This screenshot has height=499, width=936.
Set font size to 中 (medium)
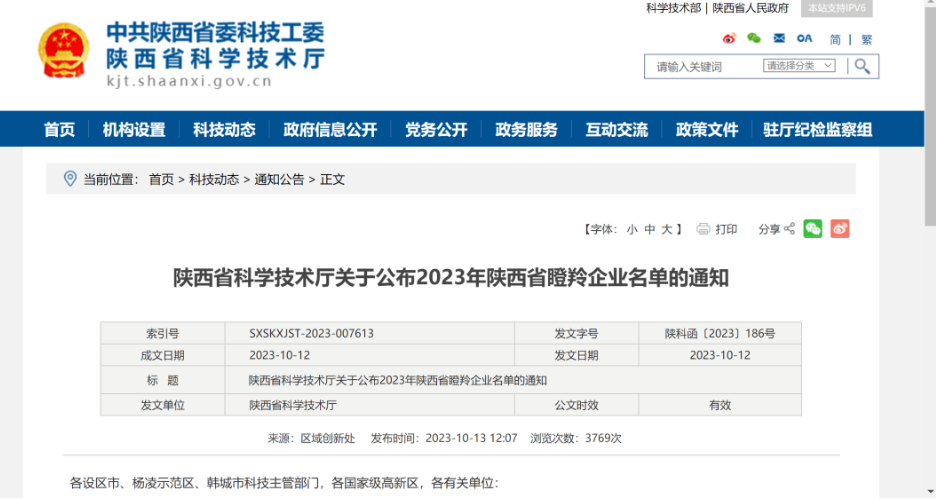click(x=649, y=229)
